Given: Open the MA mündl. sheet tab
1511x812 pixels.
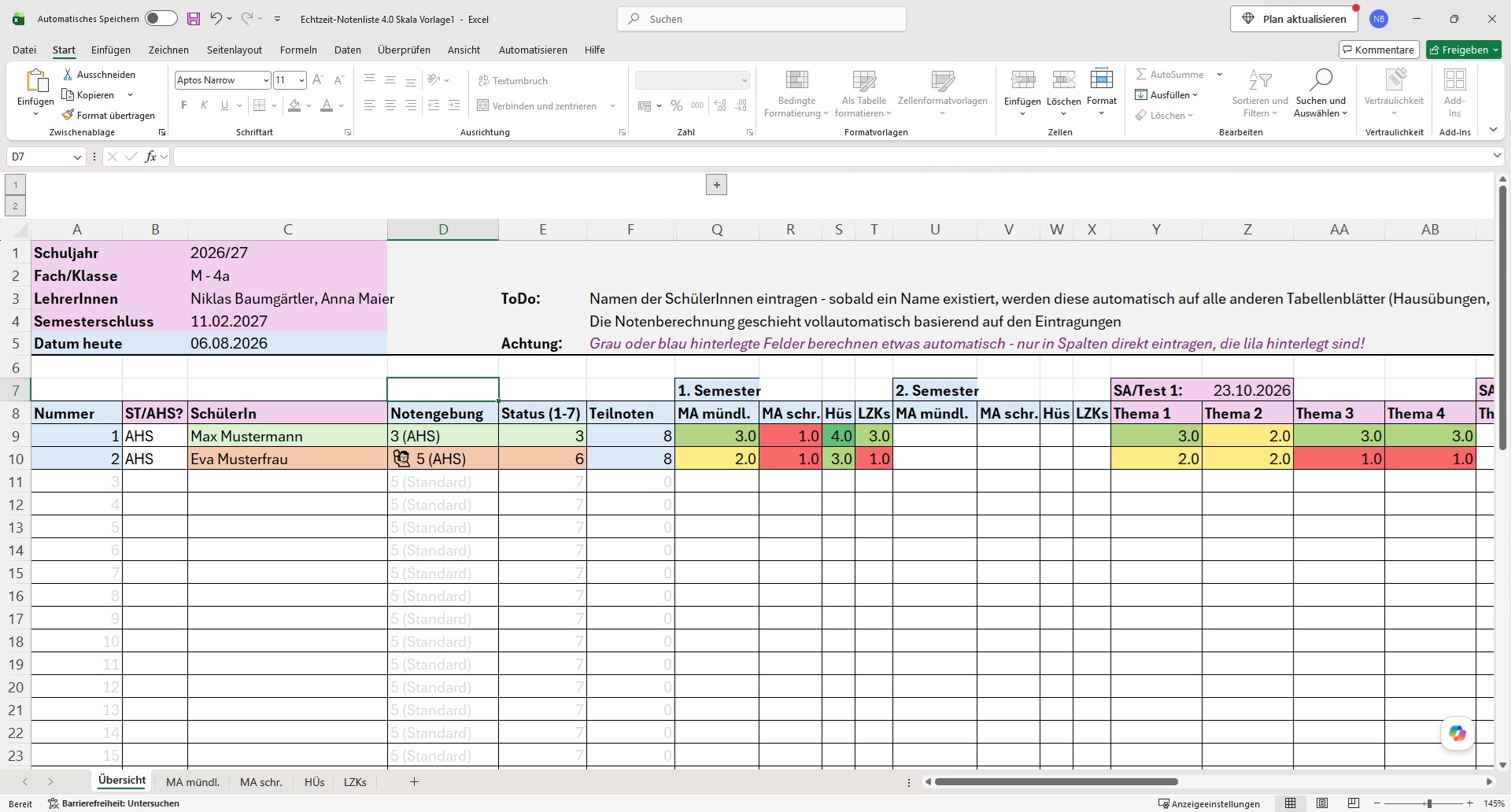Looking at the screenshot, I should [x=193, y=782].
